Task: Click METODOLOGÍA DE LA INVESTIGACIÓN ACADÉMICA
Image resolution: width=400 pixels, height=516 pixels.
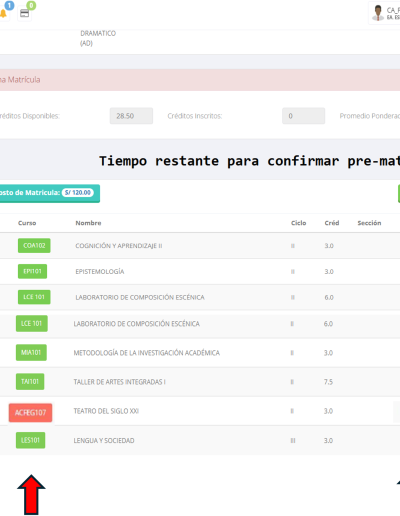Action: 147,353
